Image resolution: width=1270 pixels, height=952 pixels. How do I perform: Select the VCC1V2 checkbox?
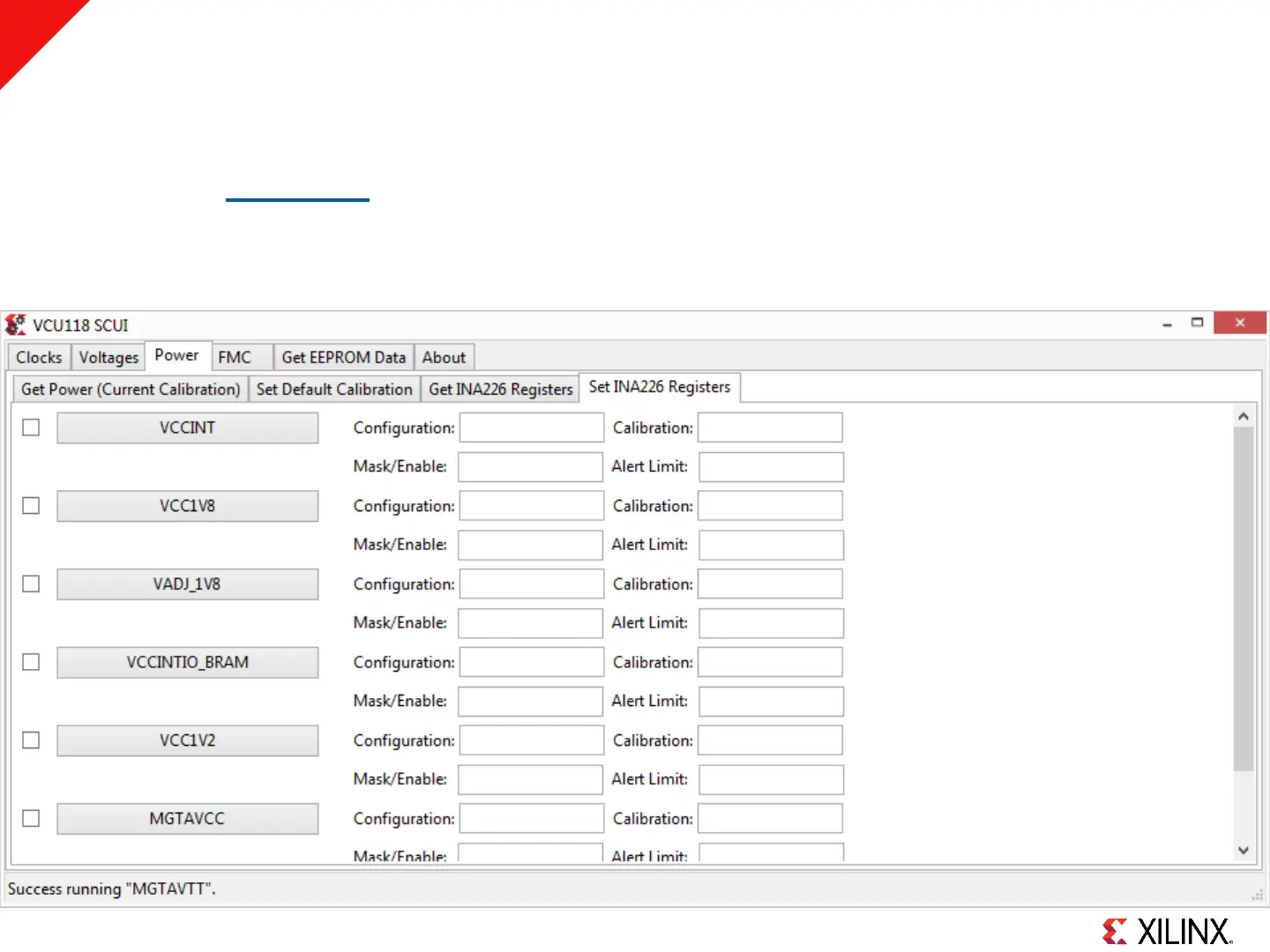31,740
